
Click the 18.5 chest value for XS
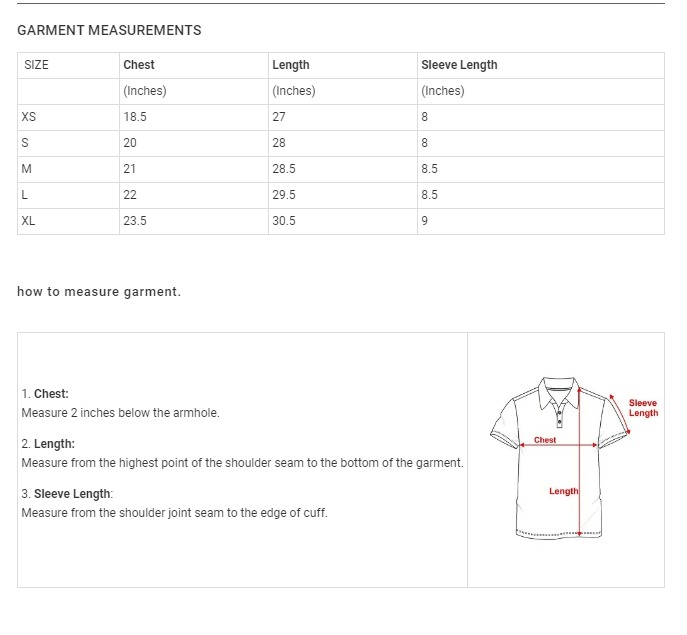[x=135, y=117]
